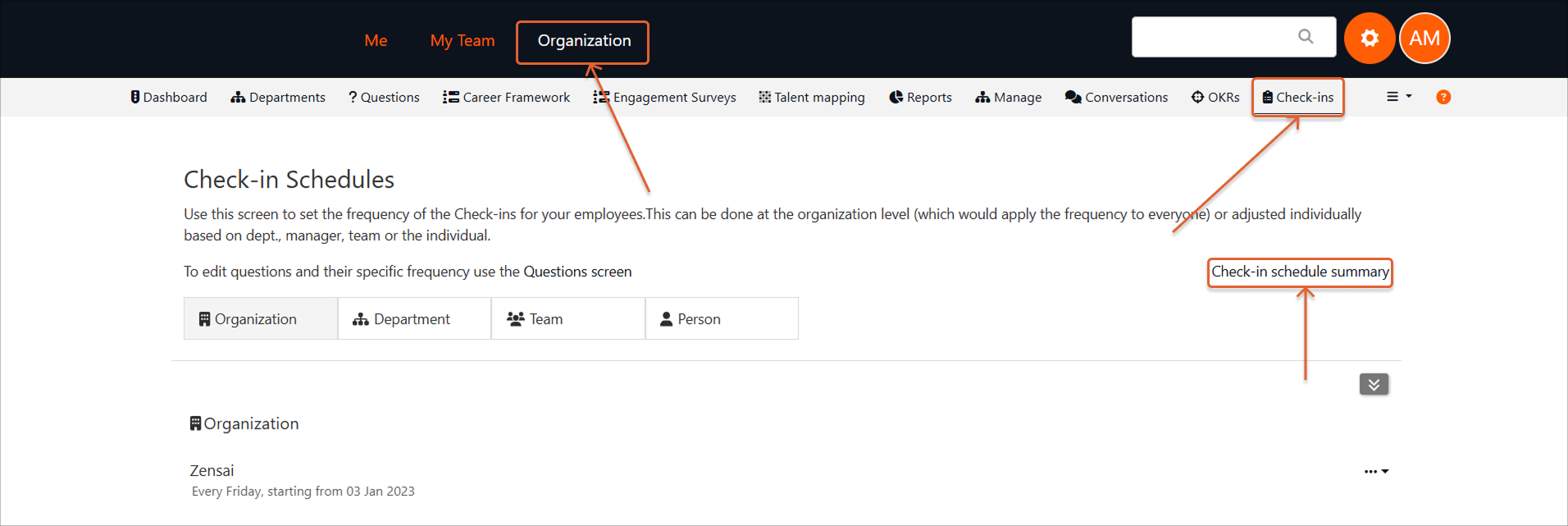Open the Questions menu item

[x=384, y=97]
